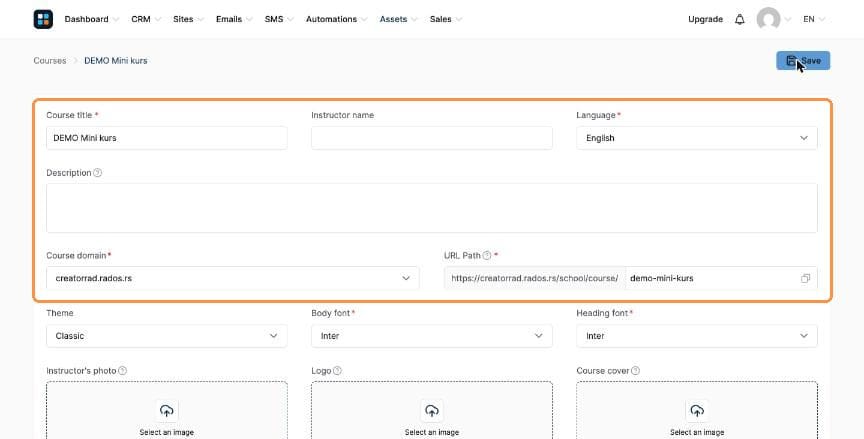
Task: Click the Course cover help icon
Action: pos(635,371)
